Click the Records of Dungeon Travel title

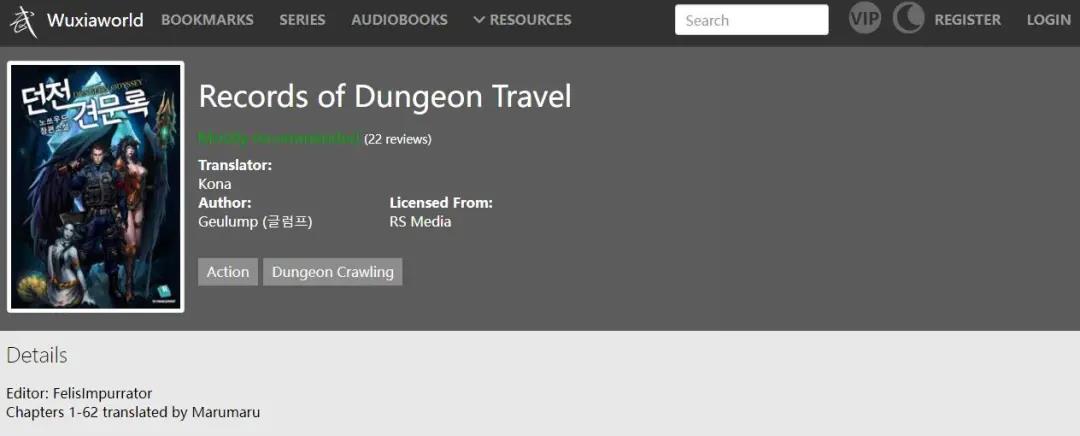tap(385, 97)
